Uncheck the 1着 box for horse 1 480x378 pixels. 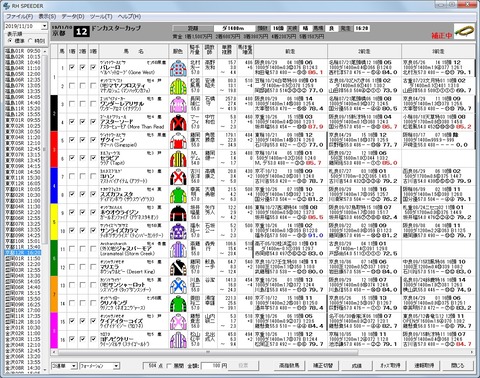[72, 68]
